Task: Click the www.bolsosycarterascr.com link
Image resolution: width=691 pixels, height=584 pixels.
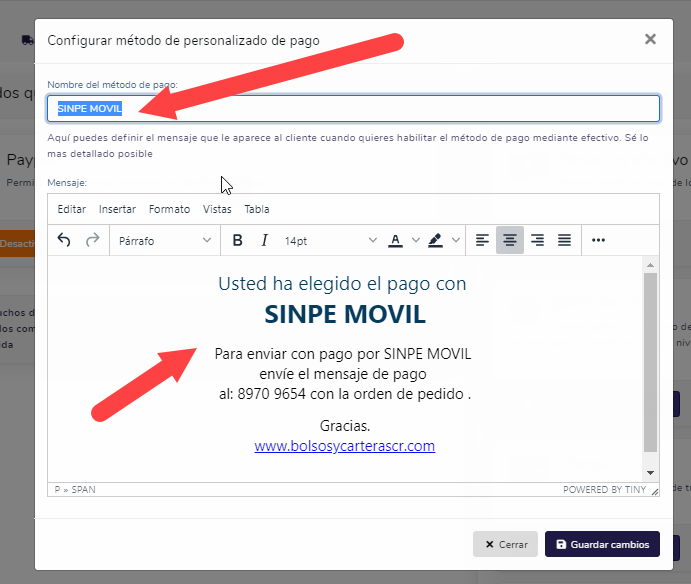Action: [345, 446]
